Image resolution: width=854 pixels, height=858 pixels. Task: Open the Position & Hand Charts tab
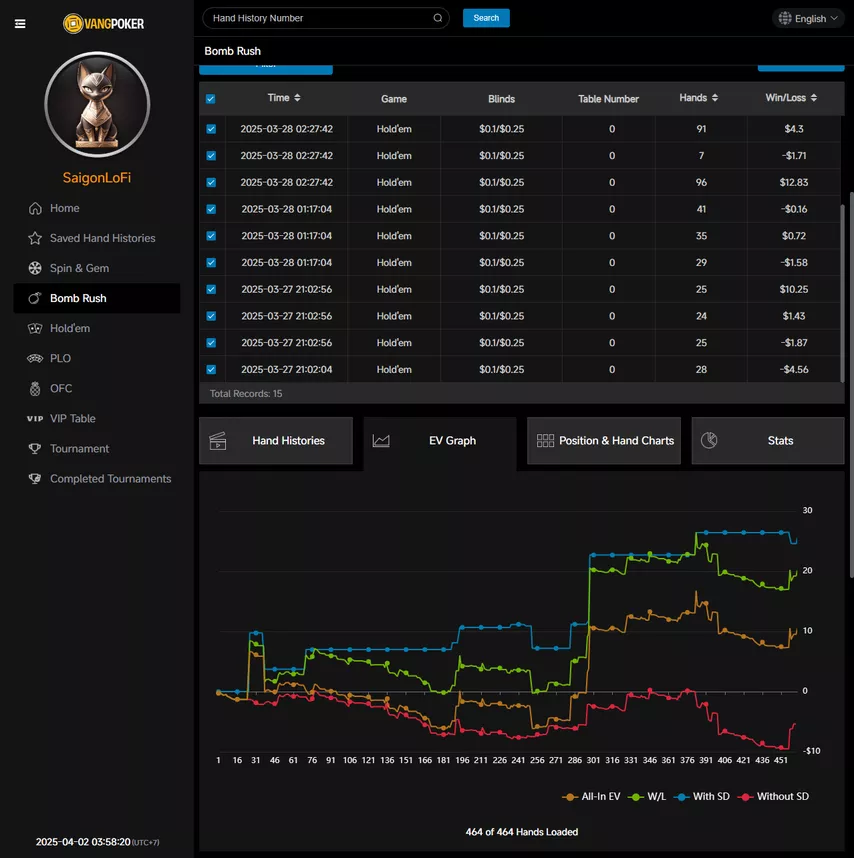[x=604, y=441]
